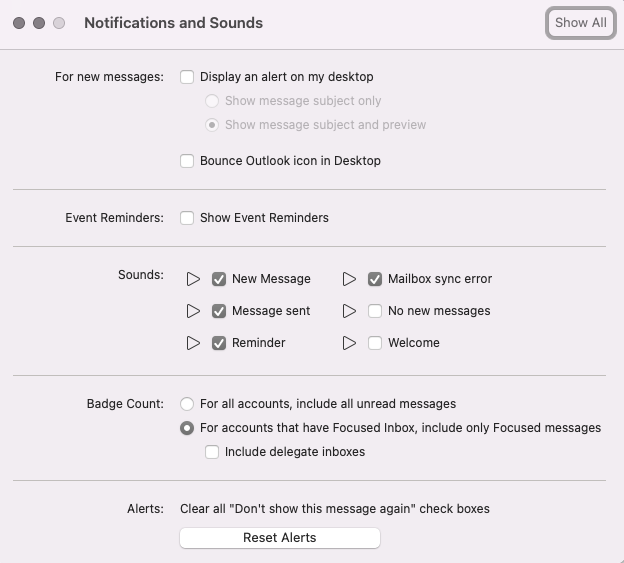Click the Reset Alerts button
This screenshot has height=563, width=624.
[x=280, y=538]
